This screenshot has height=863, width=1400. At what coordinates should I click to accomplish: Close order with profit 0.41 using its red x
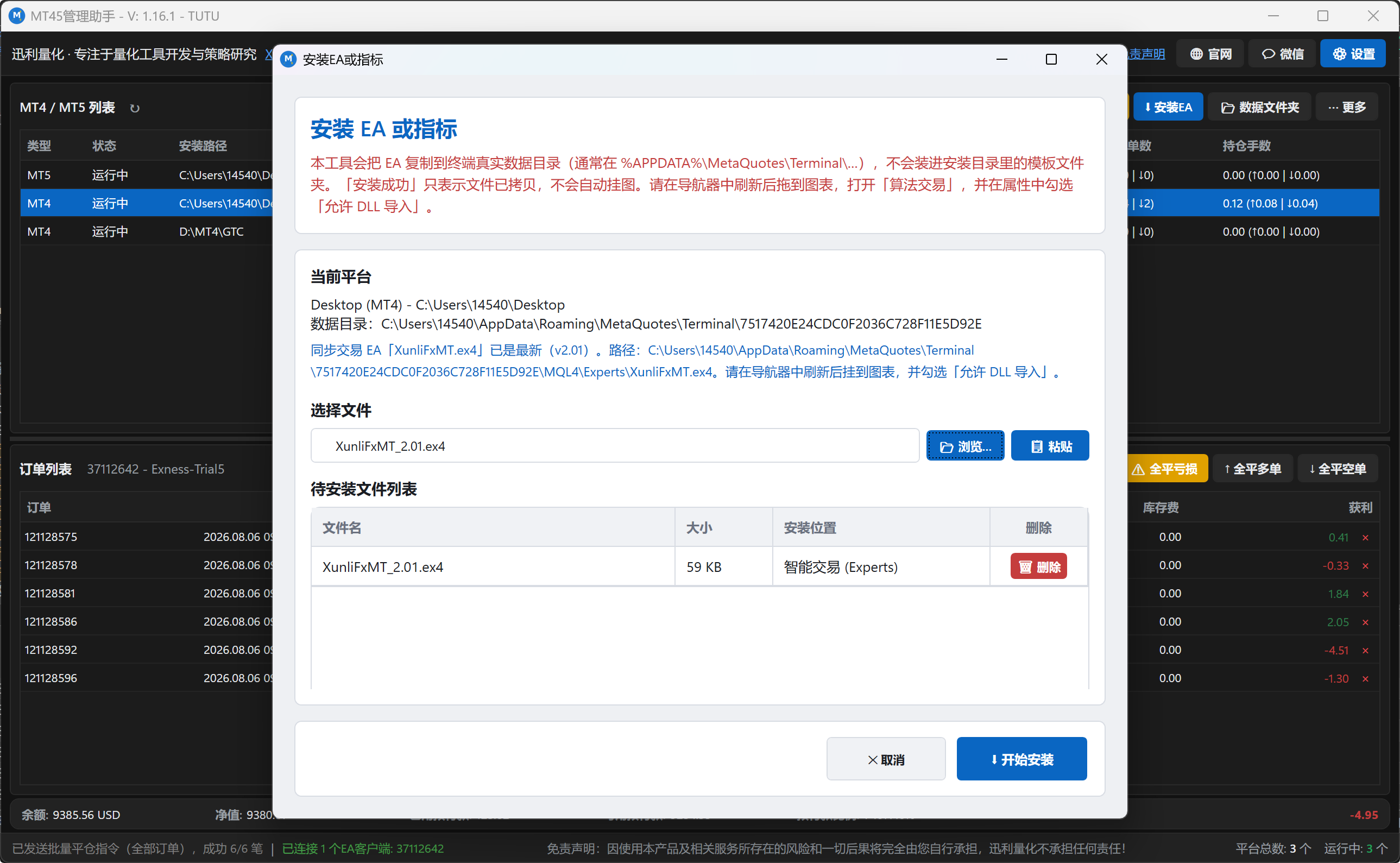[x=1366, y=538]
